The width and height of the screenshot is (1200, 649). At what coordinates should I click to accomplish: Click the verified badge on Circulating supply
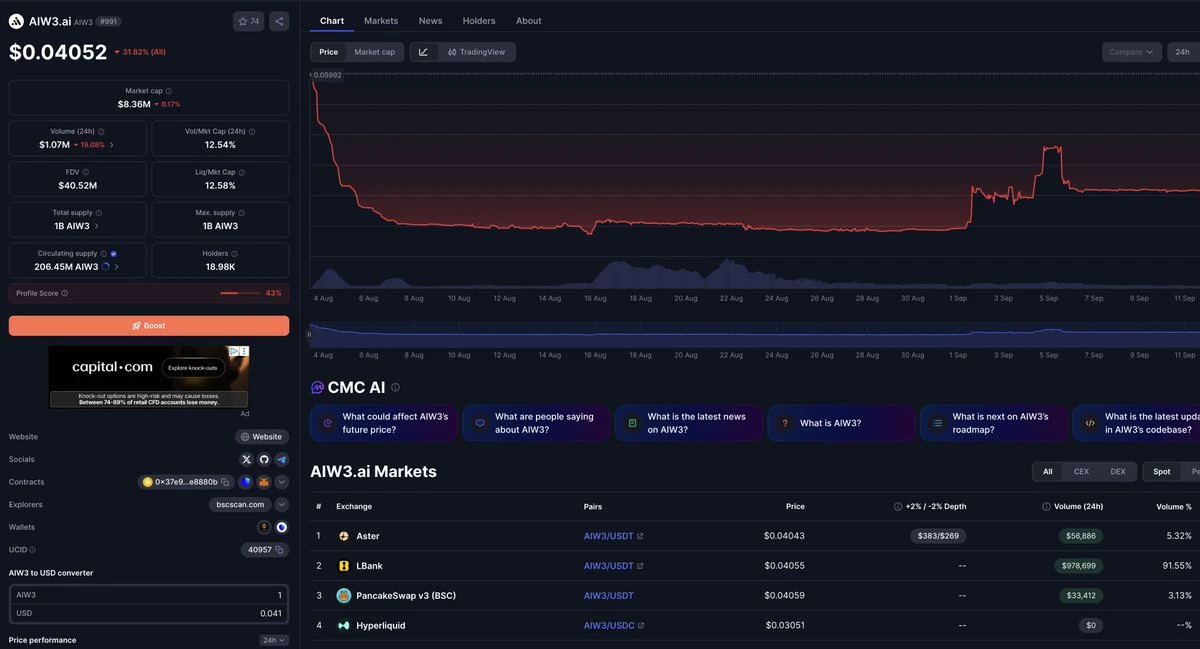(x=113, y=254)
